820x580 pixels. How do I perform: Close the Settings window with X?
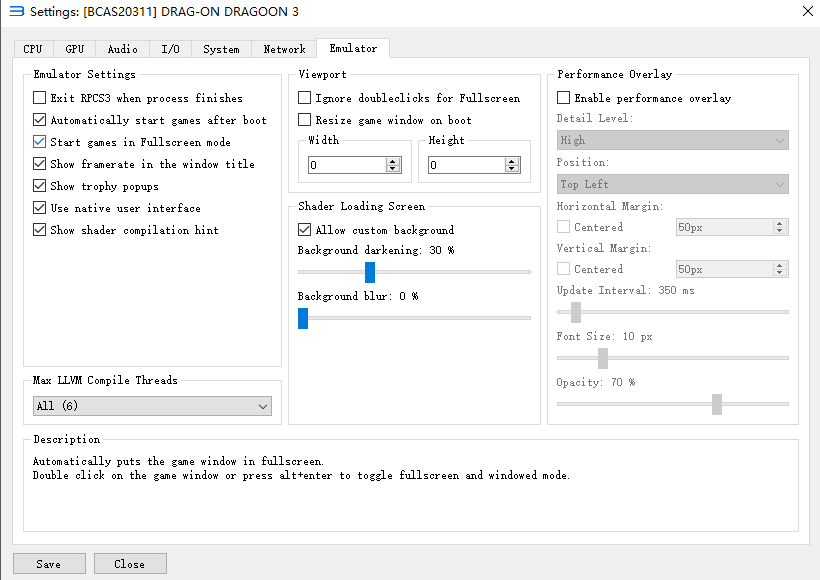(807, 11)
